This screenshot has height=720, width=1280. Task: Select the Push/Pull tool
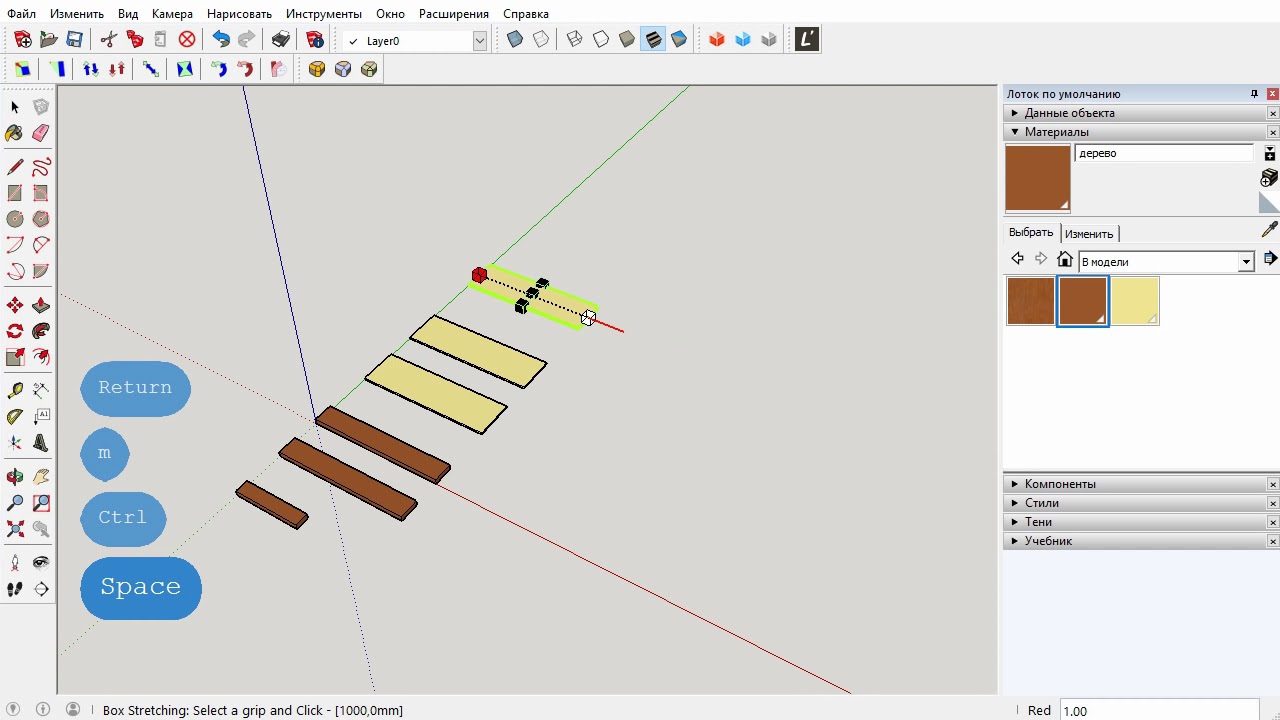point(41,305)
